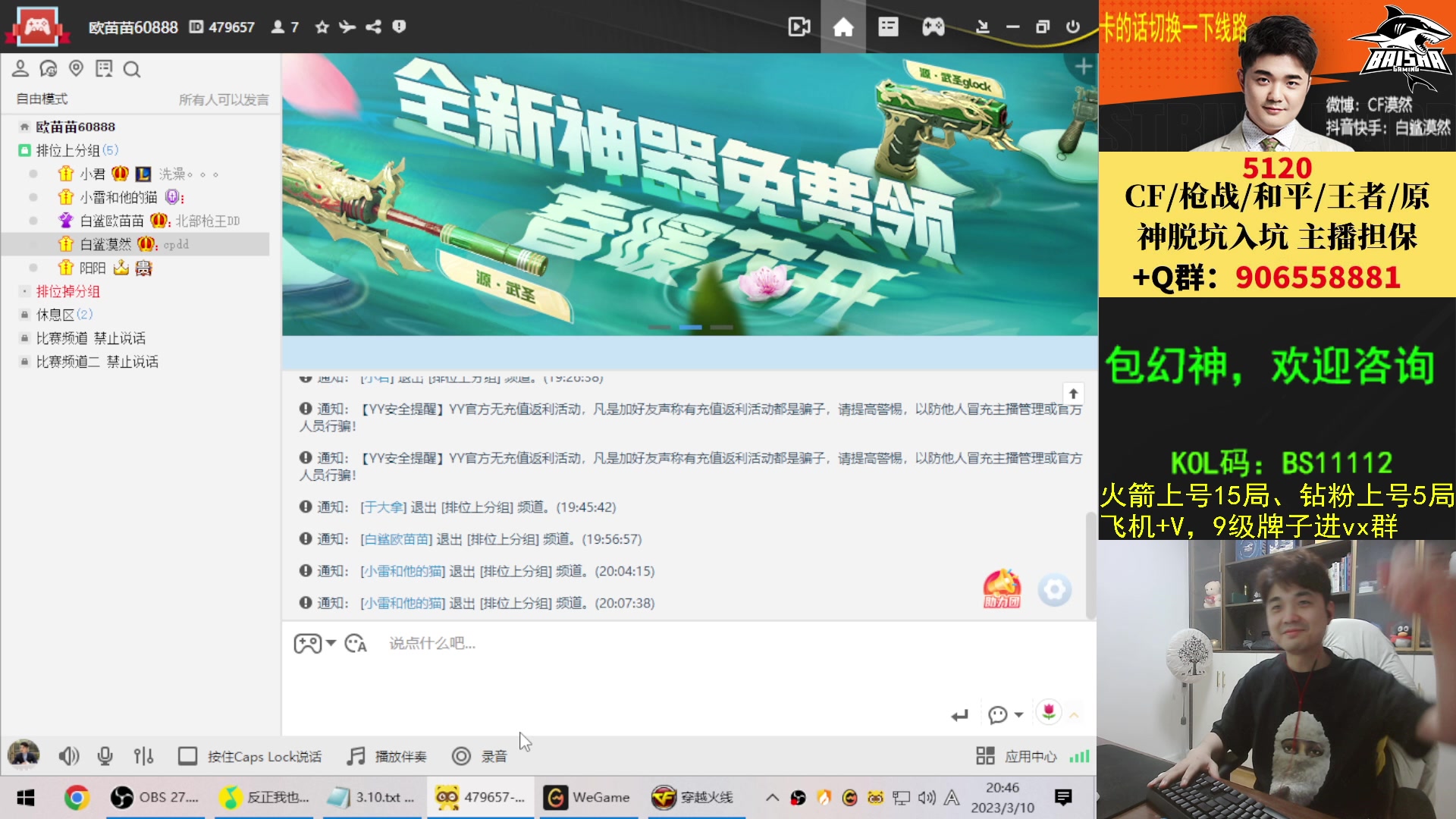The width and height of the screenshot is (1456, 819).
Task: Click the 全新神器免费领 promotional banner
Action: tap(689, 194)
